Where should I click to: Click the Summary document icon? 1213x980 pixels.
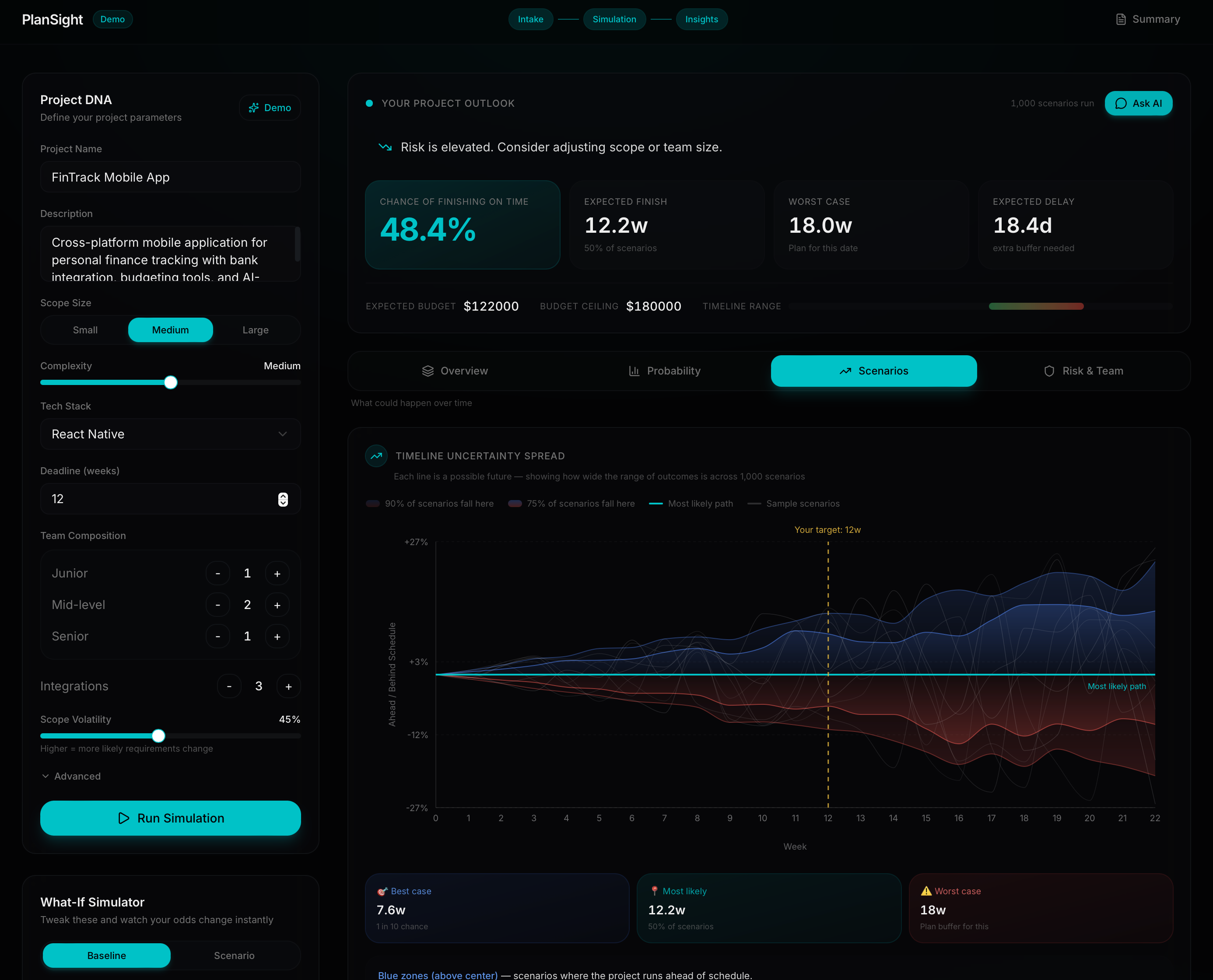click(1120, 19)
